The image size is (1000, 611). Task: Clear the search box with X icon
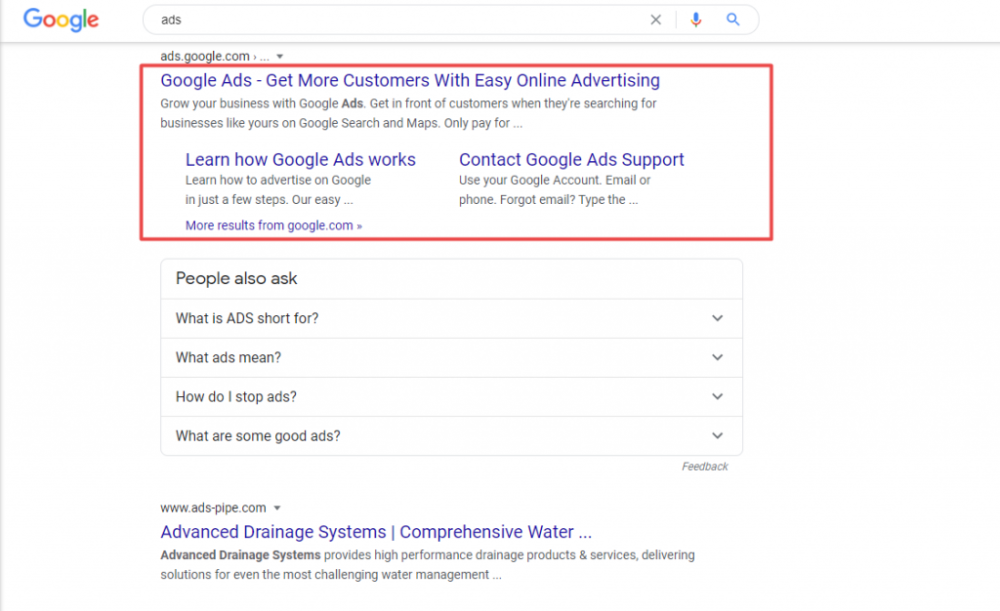click(656, 19)
